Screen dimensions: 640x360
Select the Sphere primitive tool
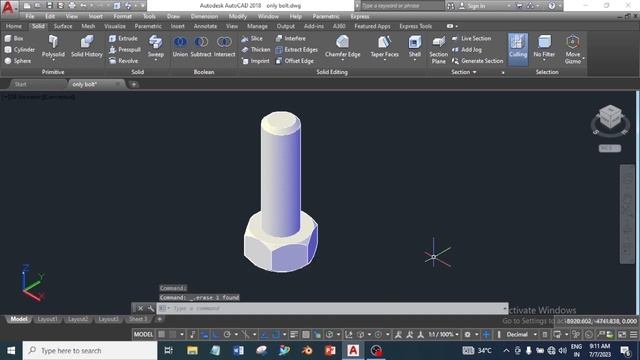pyautogui.click(x=18, y=61)
